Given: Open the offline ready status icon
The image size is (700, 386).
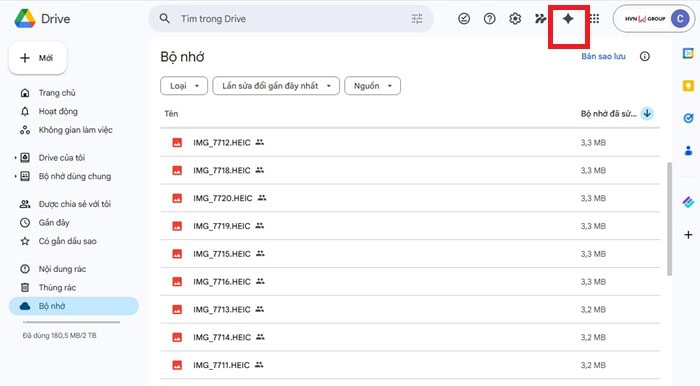Looking at the screenshot, I should tap(464, 19).
